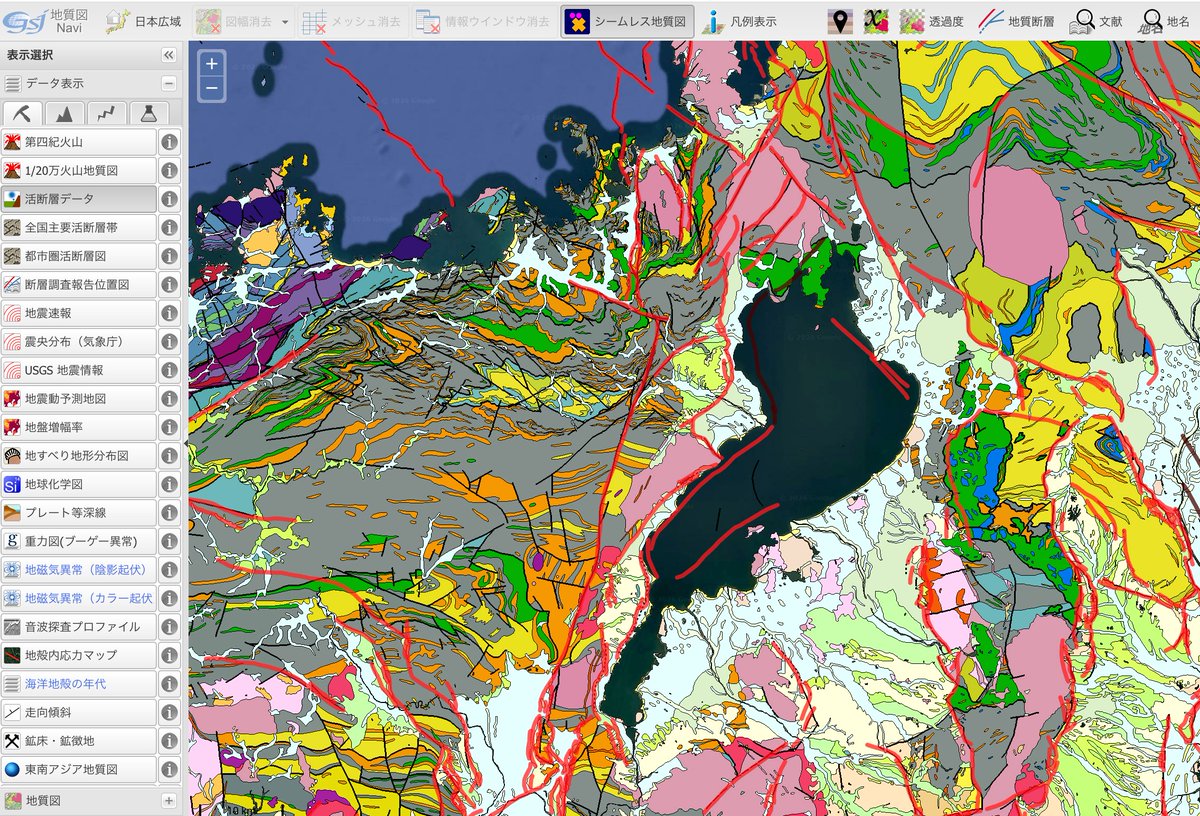Toggle the 断層調査報告位置図 layer
The width and height of the screenshot is (1200, 816).
click(x=79, y=285)
